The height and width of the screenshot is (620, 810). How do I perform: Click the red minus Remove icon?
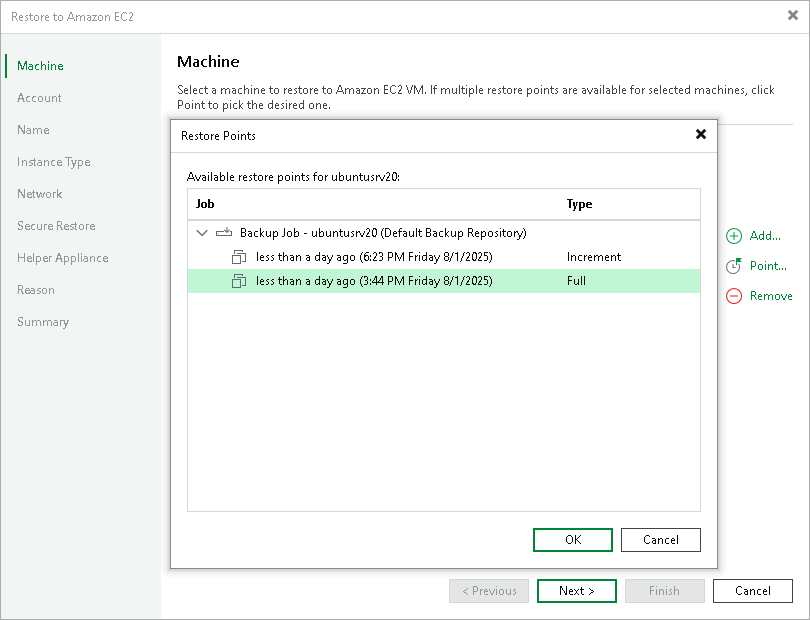point(734,296)
